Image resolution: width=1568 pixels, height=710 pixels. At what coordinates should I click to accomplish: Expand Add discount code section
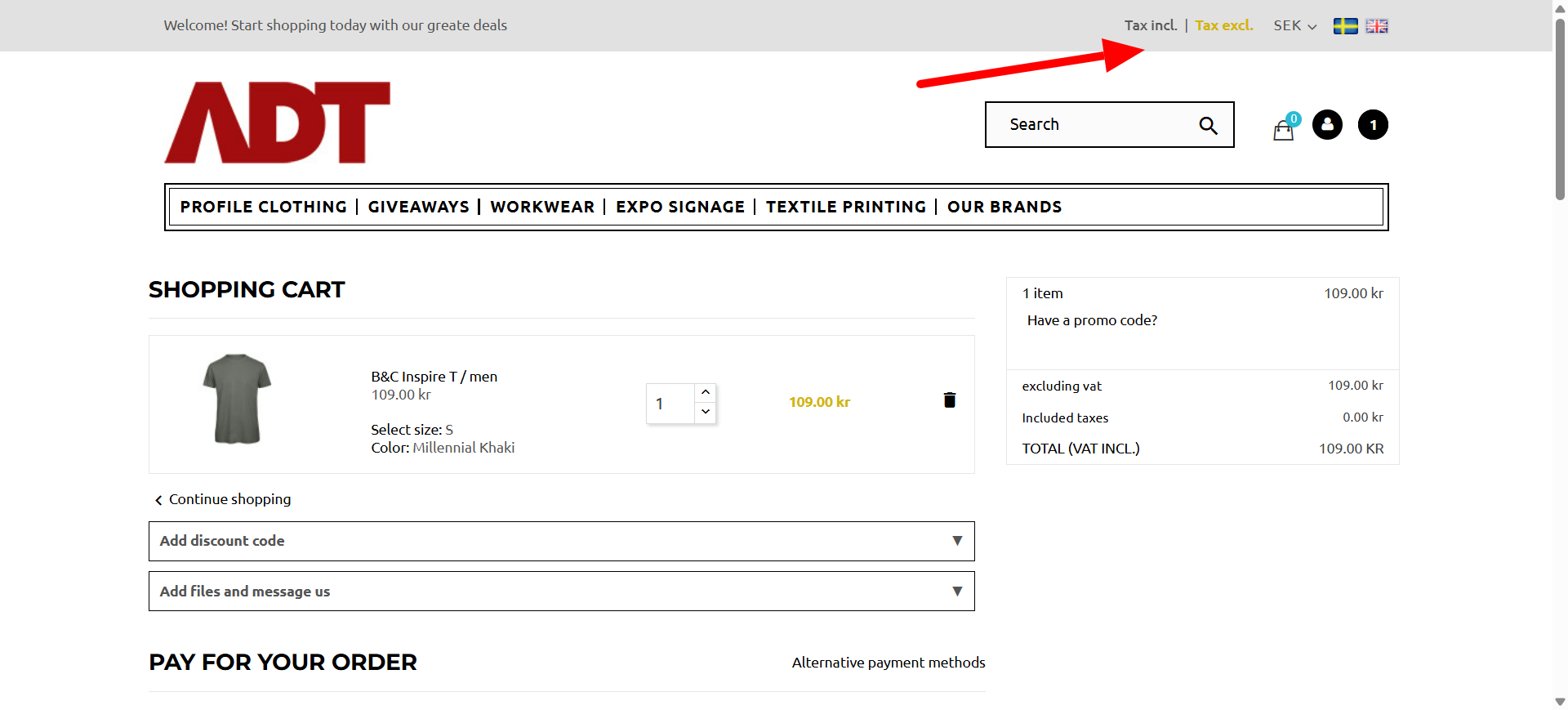562,541
